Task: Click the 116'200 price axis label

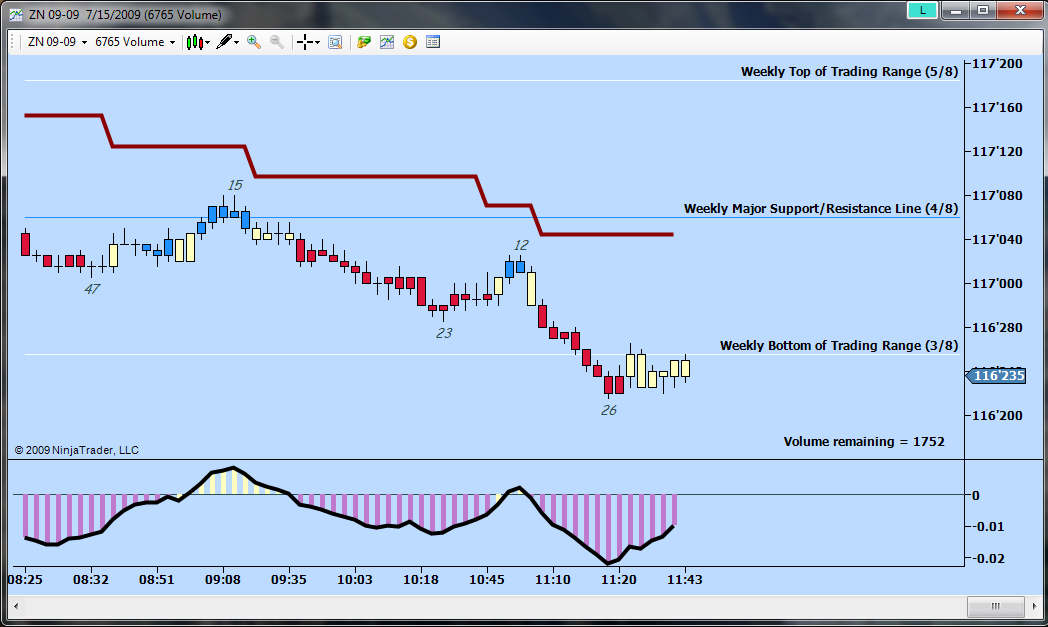Action: (x=997, y=415)
